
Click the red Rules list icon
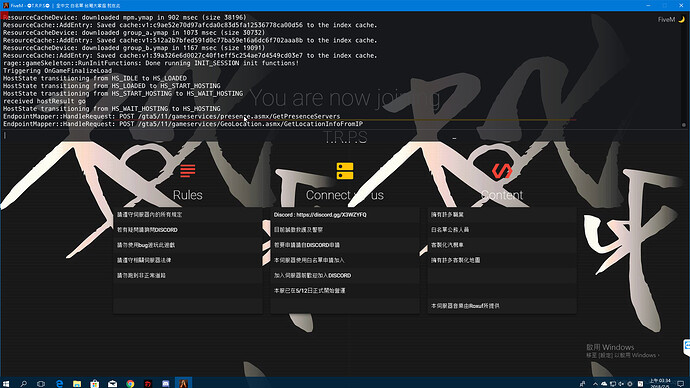[x=188, y=170]
